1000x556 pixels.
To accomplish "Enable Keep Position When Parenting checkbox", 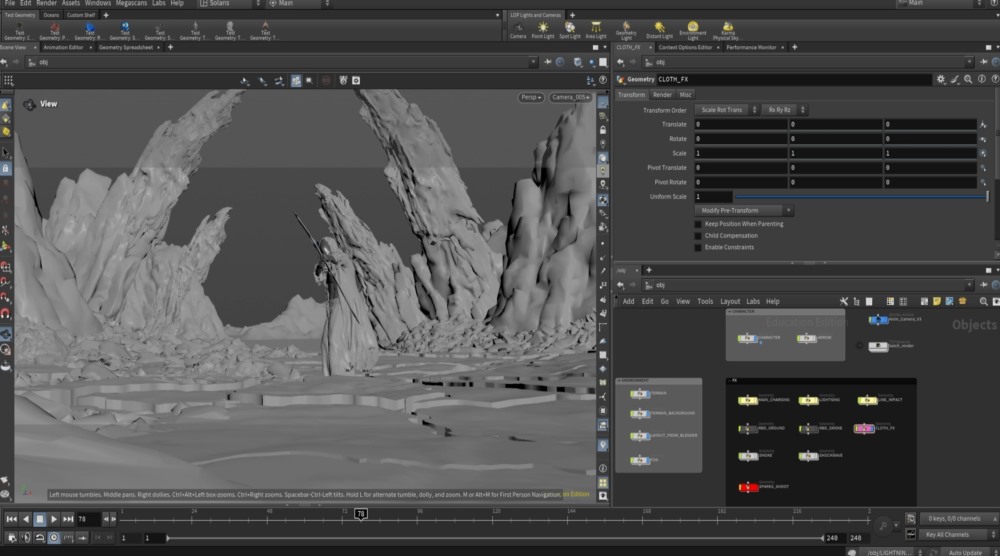I will pos(698,224).
